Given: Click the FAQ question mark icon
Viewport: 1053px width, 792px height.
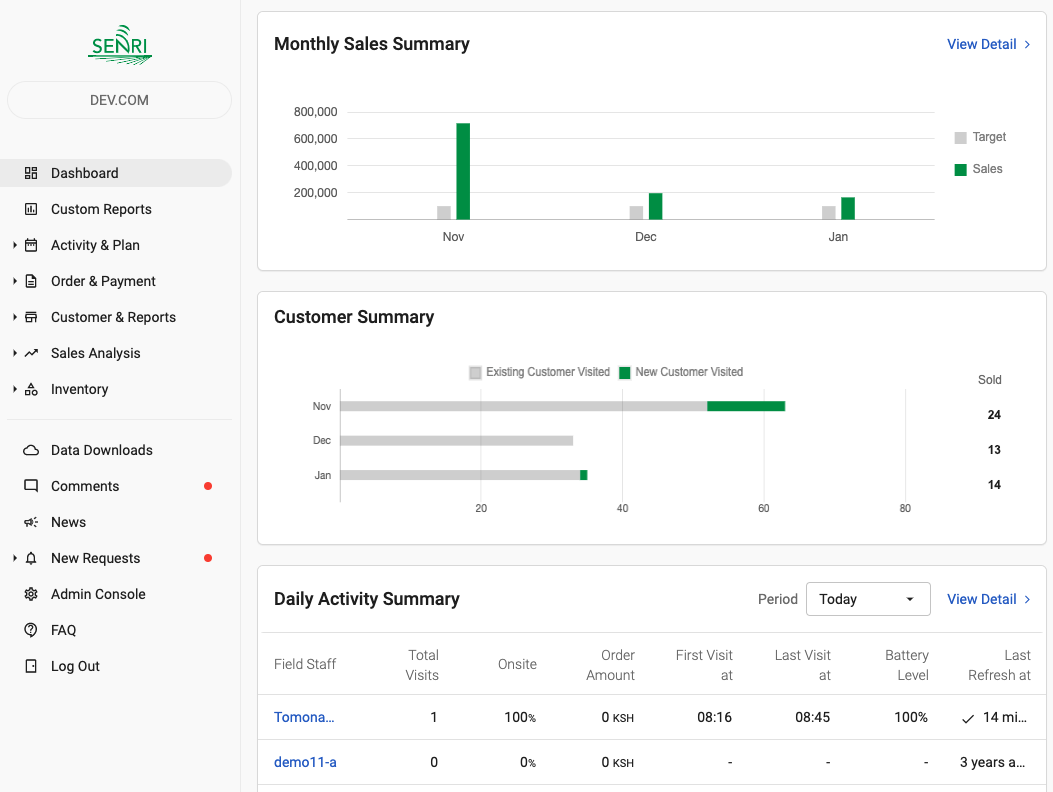Looking at the screenshot, I should point(31,630).
